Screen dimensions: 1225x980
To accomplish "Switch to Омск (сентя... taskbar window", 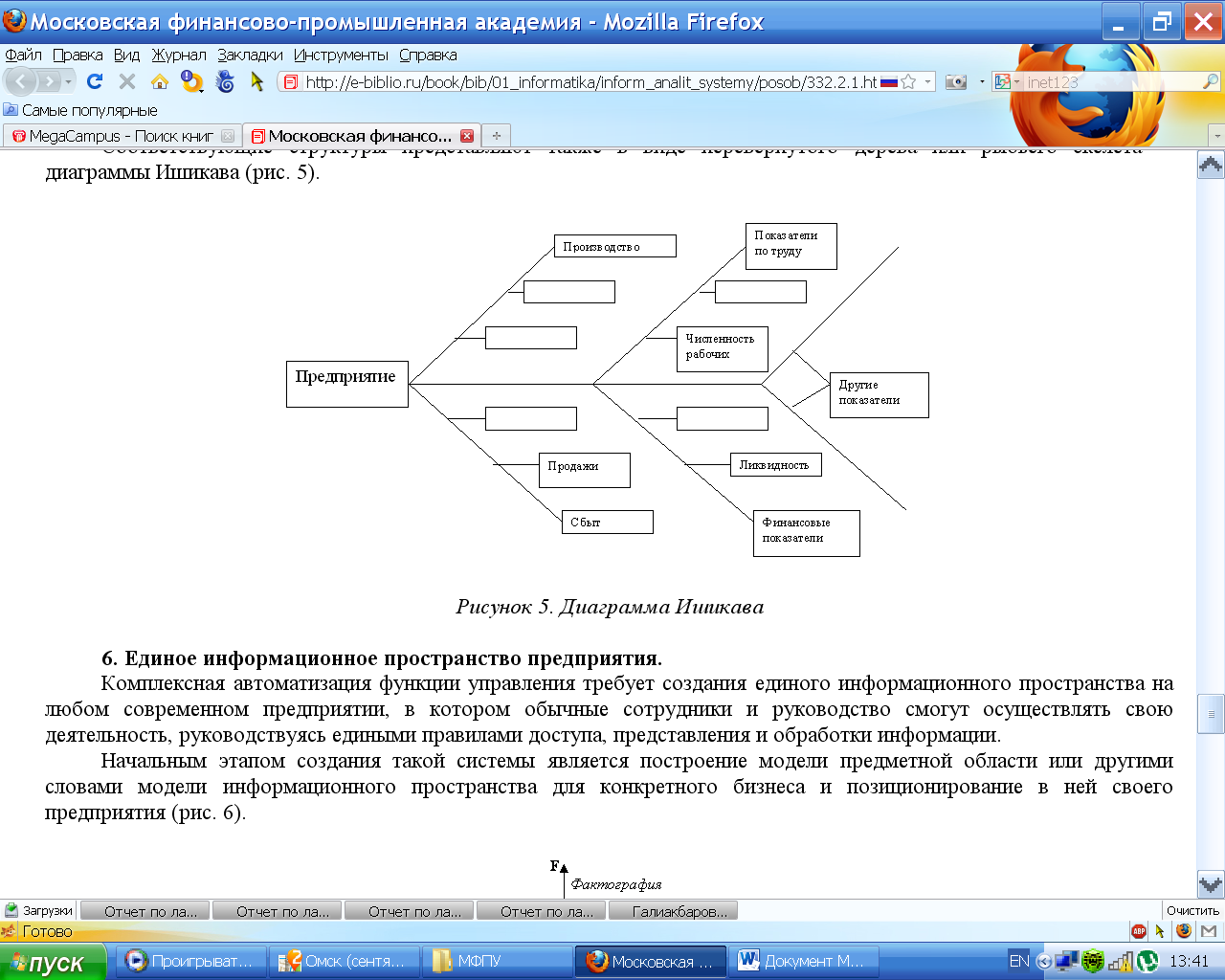I will pyautogui.click(x=344, y=961).
